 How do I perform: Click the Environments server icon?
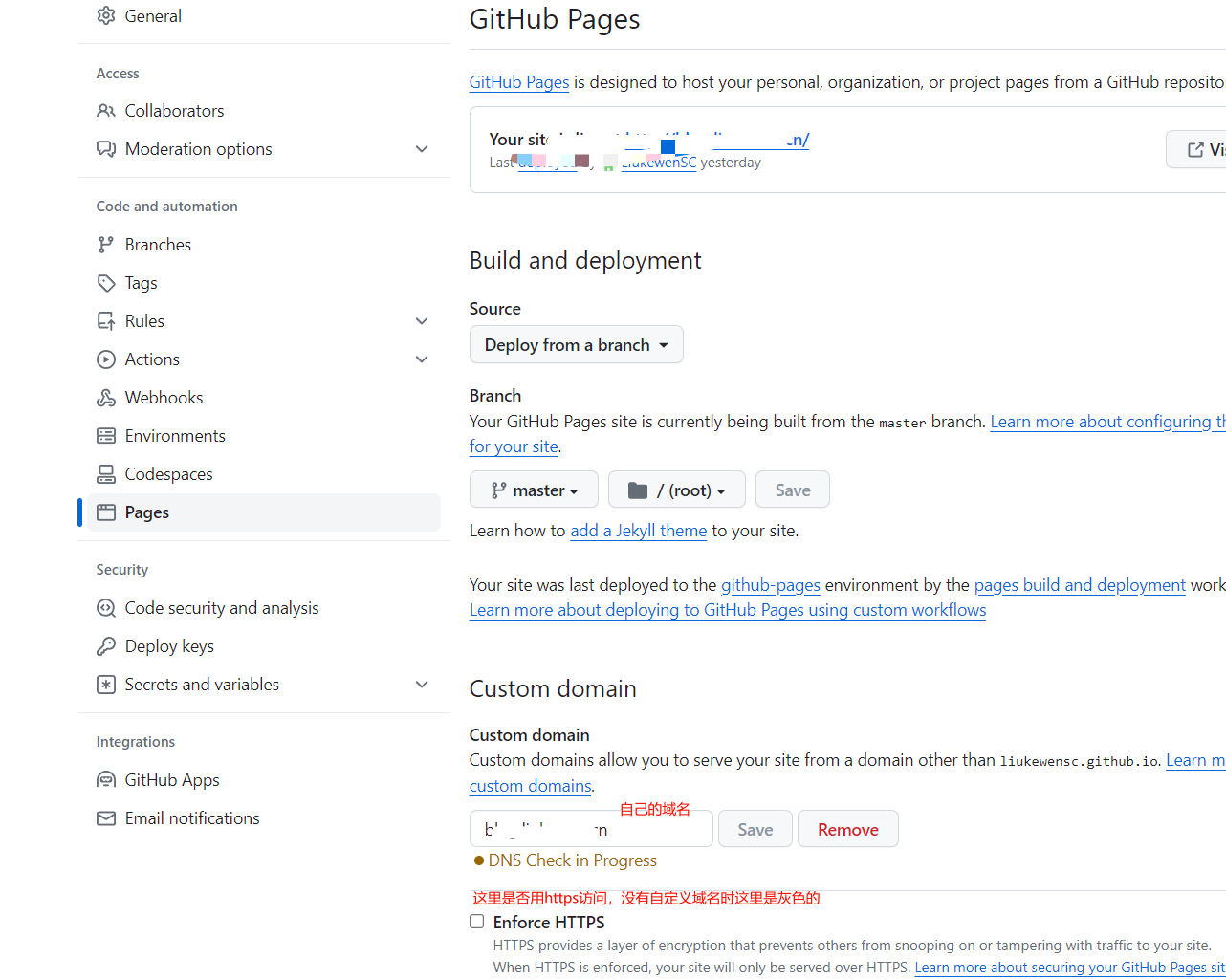coord(106,436)
